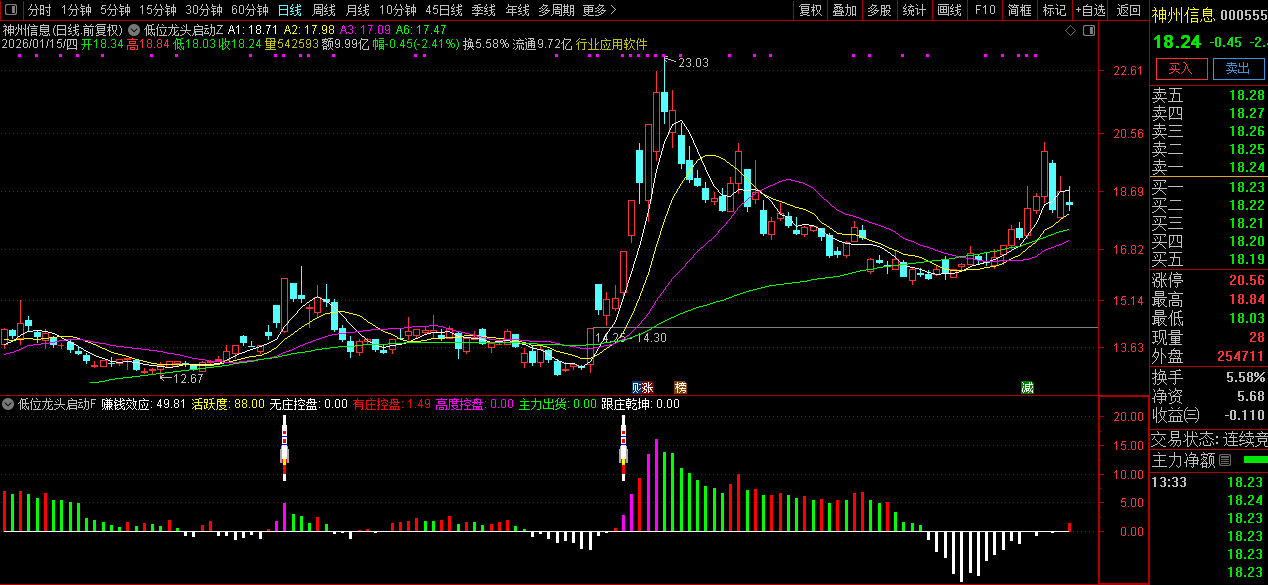
Task: Click the 23.03 high price label
Action: pyautogui.click(x=693, y=63)
